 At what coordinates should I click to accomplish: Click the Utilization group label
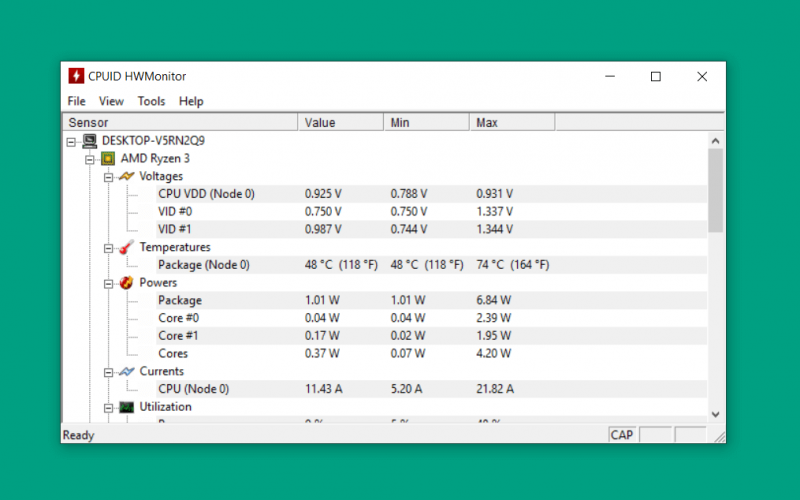point(166,407)
